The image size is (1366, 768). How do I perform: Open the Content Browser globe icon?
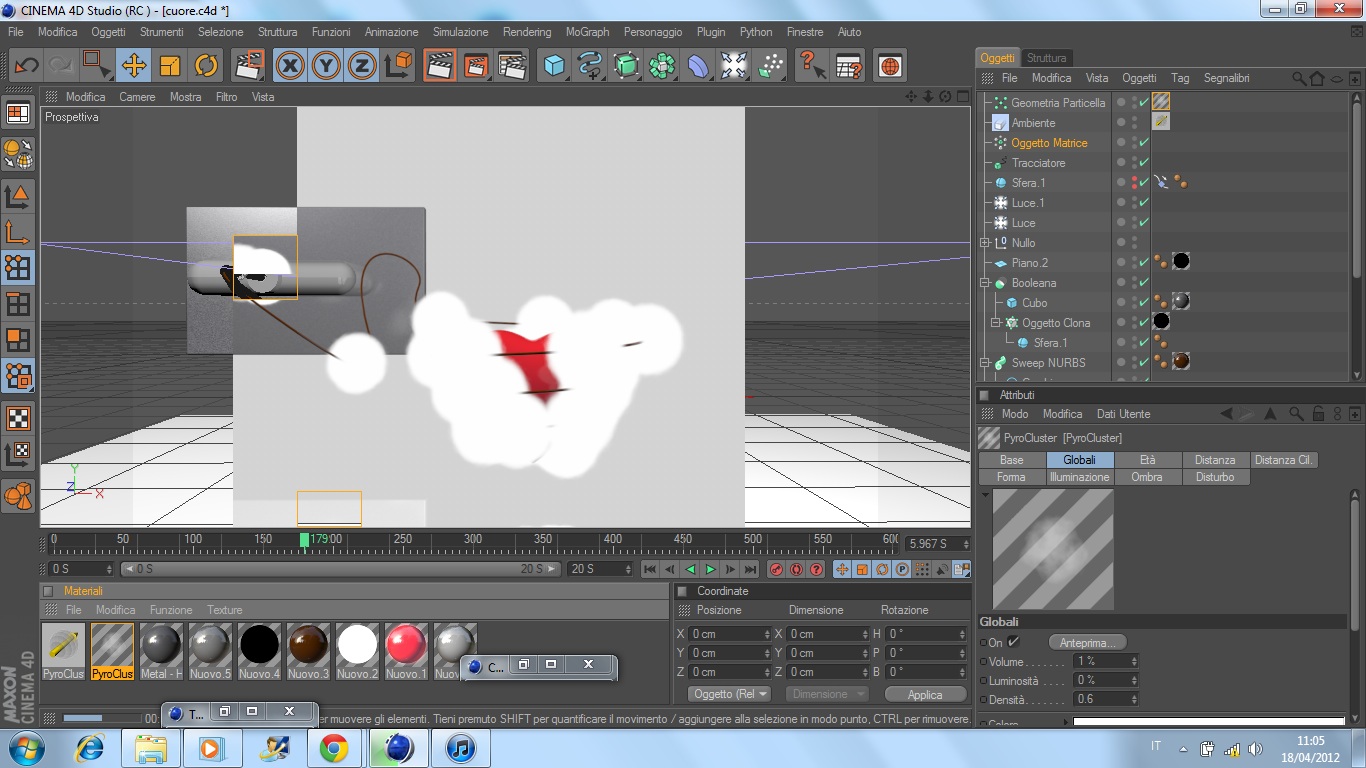(x=890, y=66)
